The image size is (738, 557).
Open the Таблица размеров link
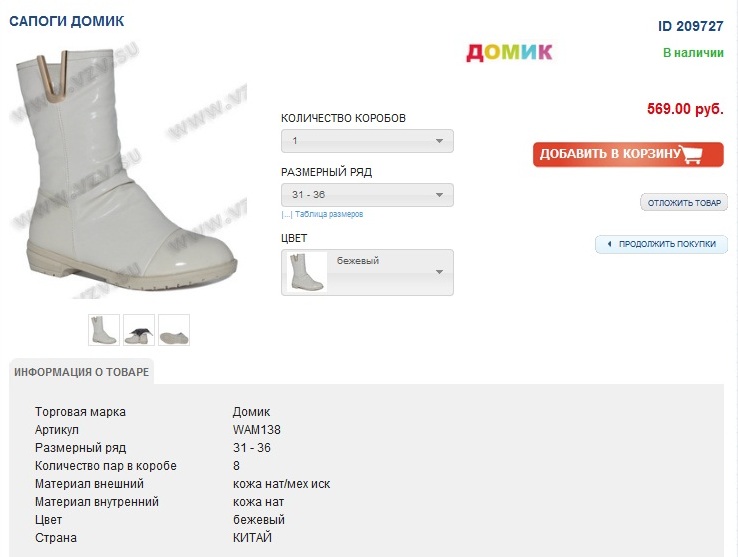point(329,214)
